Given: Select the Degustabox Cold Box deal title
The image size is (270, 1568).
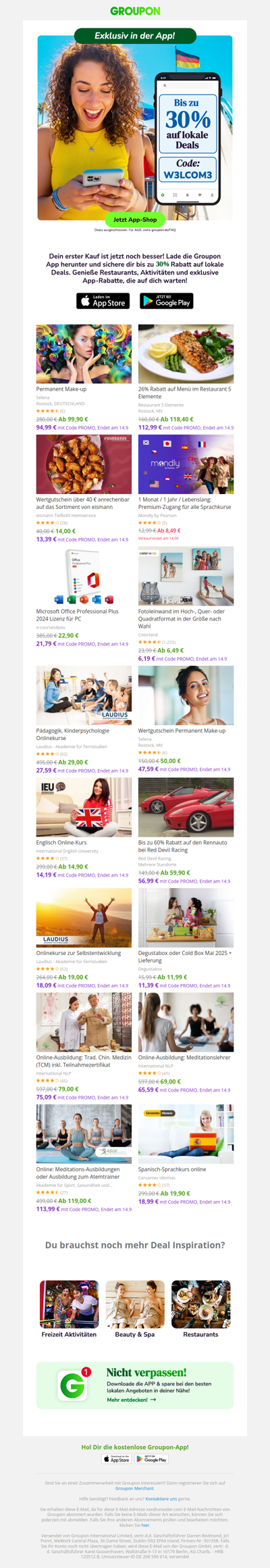Looking at the screenshot, I should click(185, 956).
